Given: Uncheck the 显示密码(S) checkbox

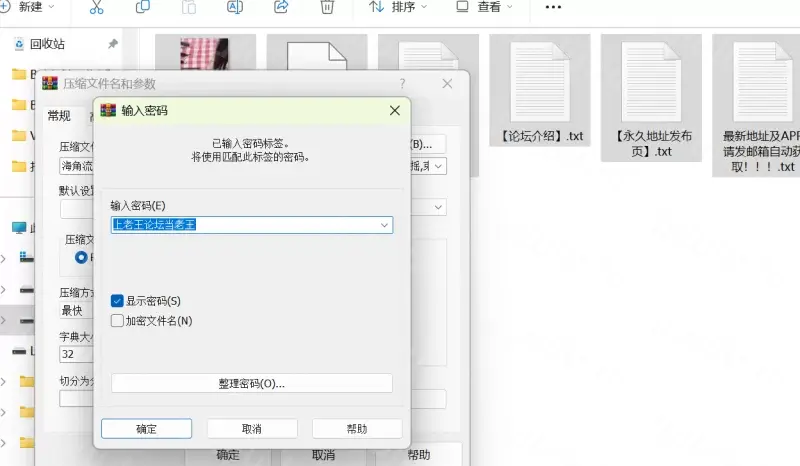Looking at the screenshot, I should [x=117, y=301].
